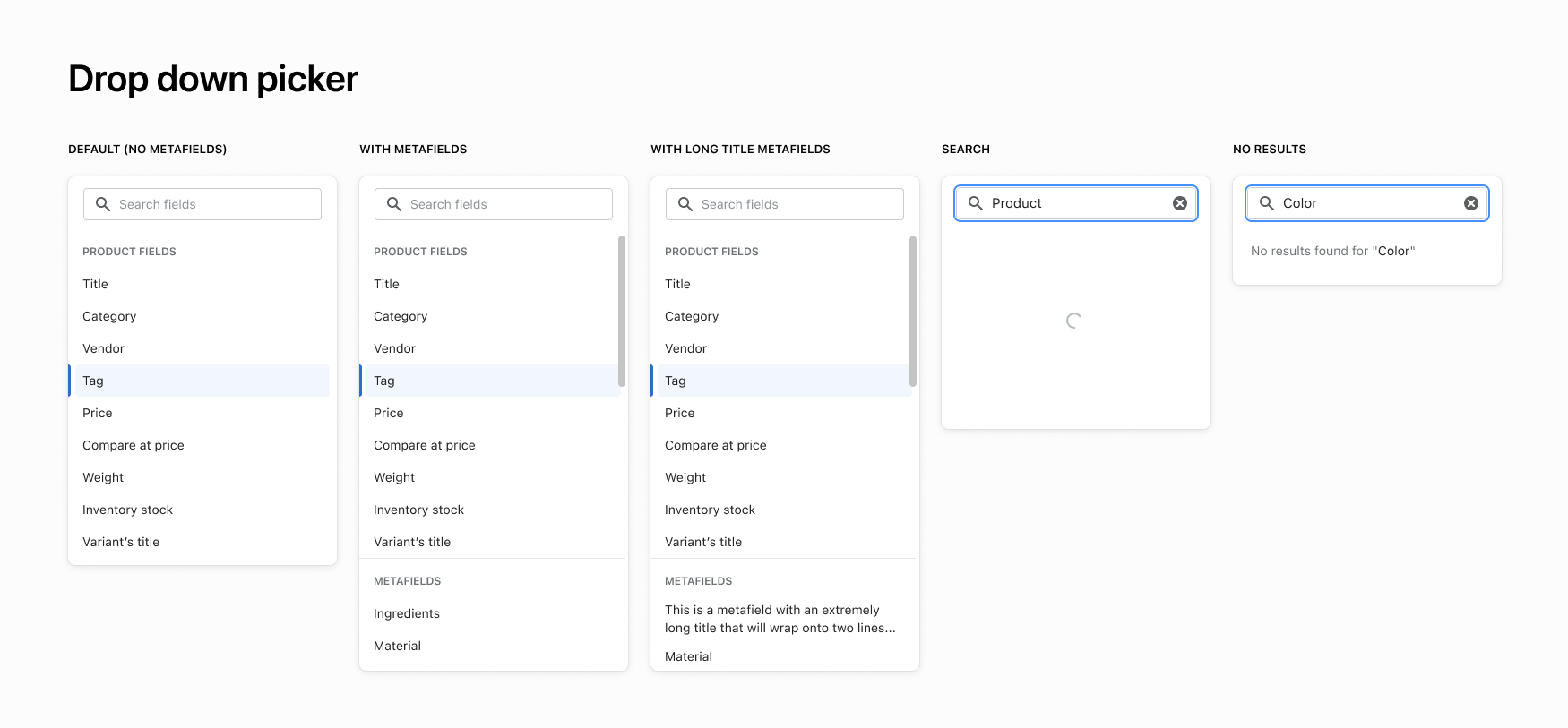Image resolution: width=1568 pixels, height=728 pixels.
Task: Click the METAFIELDS heading in the With Metafields panel
Action: point(408,581)
